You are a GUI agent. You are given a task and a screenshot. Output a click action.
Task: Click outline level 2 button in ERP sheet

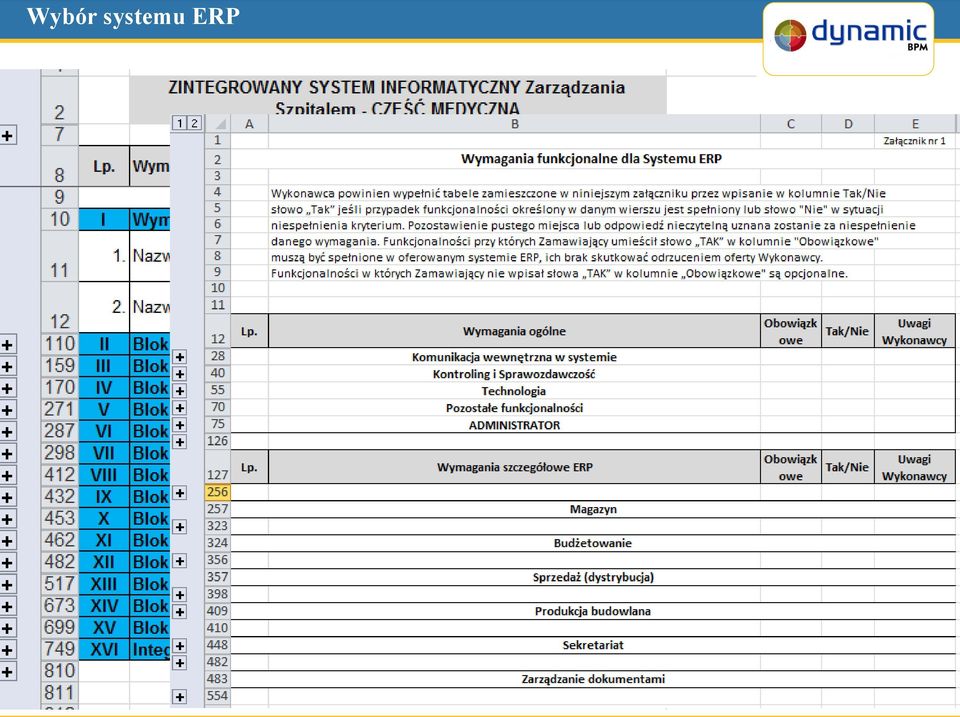[x=194, y=124]
